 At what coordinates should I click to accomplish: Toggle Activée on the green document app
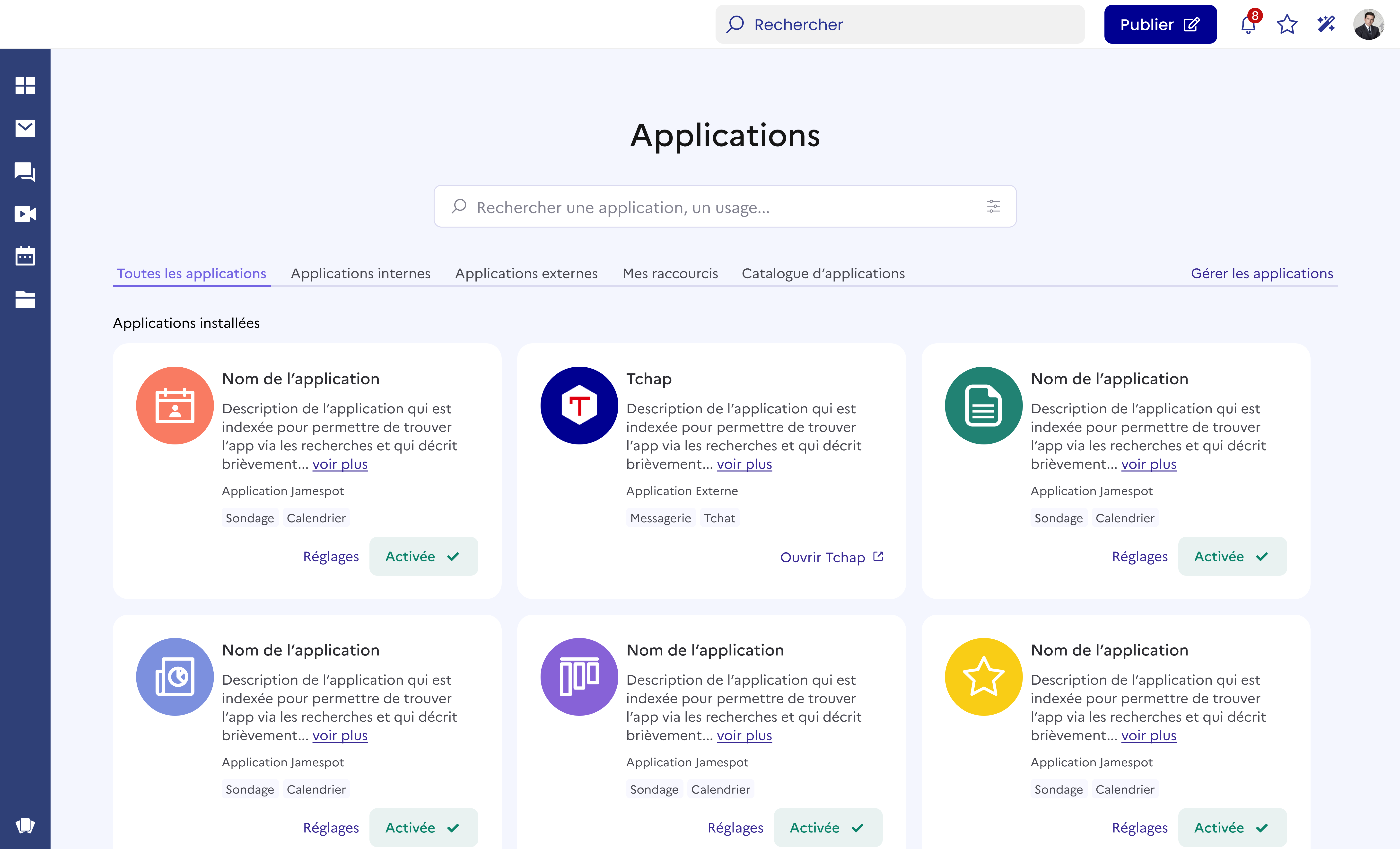1232,556
